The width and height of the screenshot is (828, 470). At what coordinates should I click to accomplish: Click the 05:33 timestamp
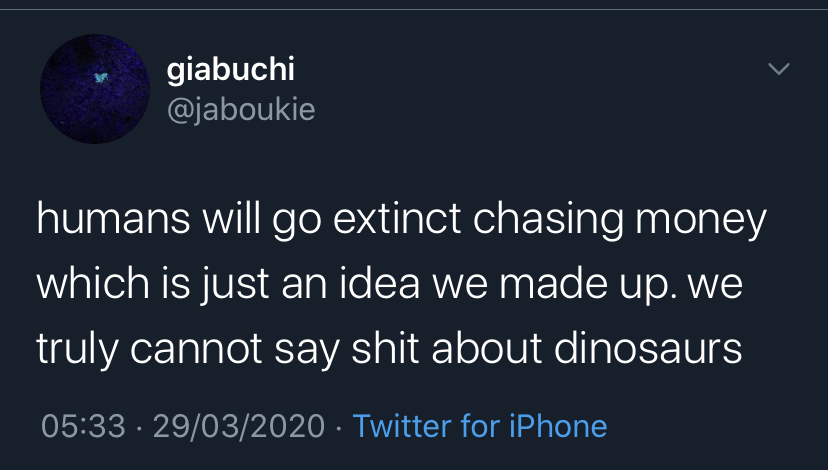pos(83,426)
